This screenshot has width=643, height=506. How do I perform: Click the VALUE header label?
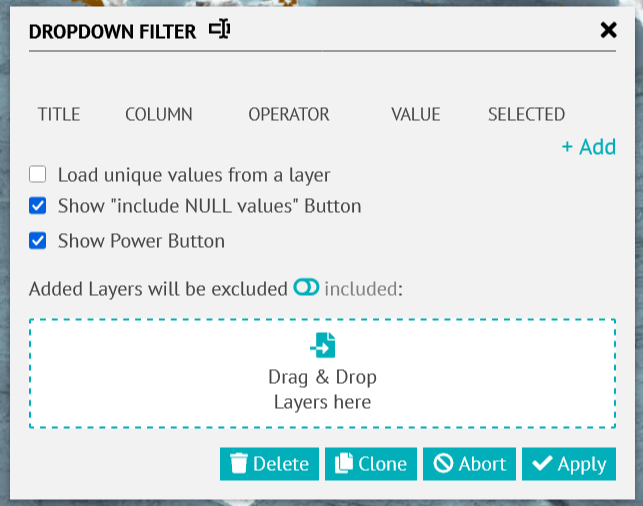(415, 114)
